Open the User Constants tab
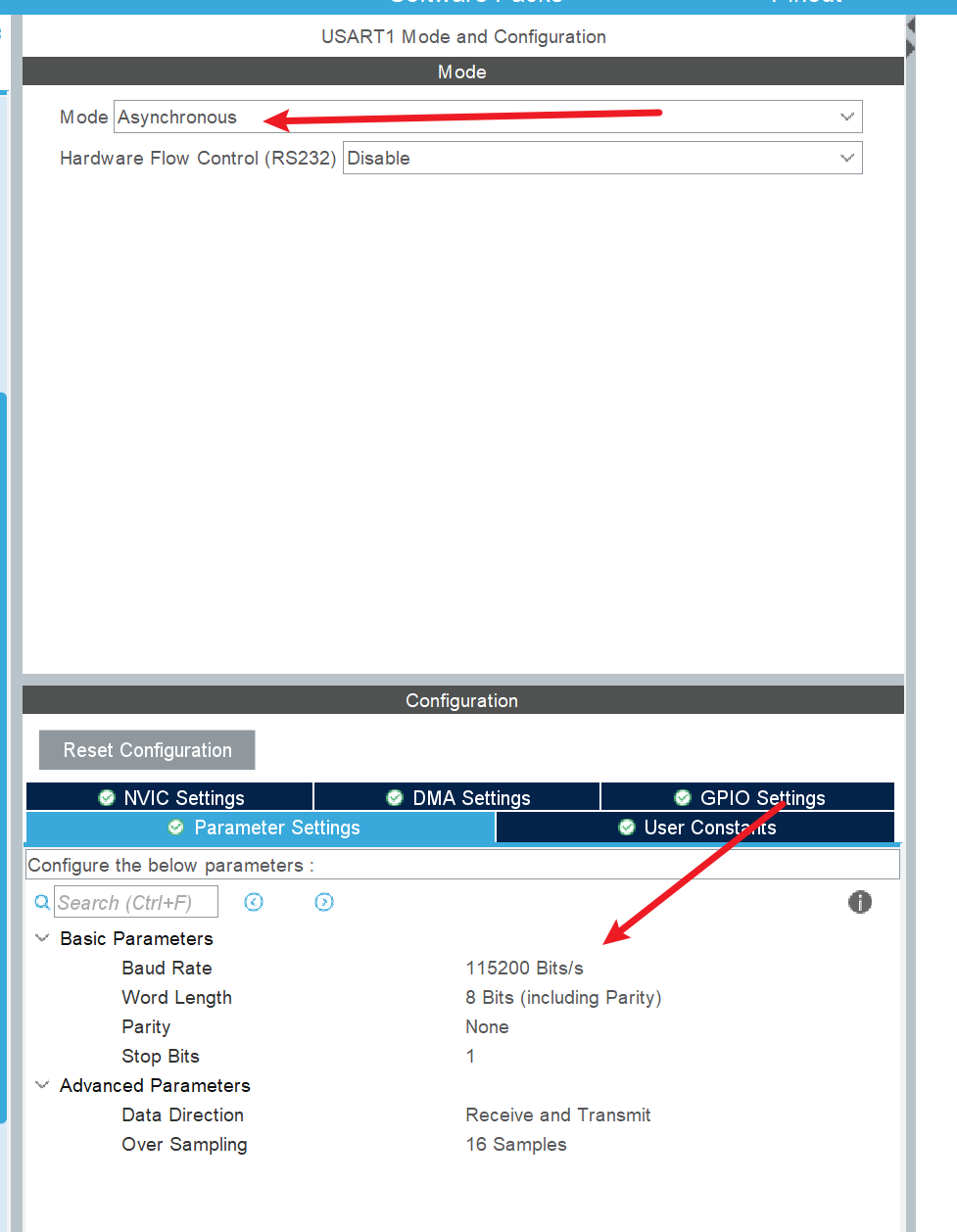Viewport: 957px width, 1232px height. click(x=696, y=828)
